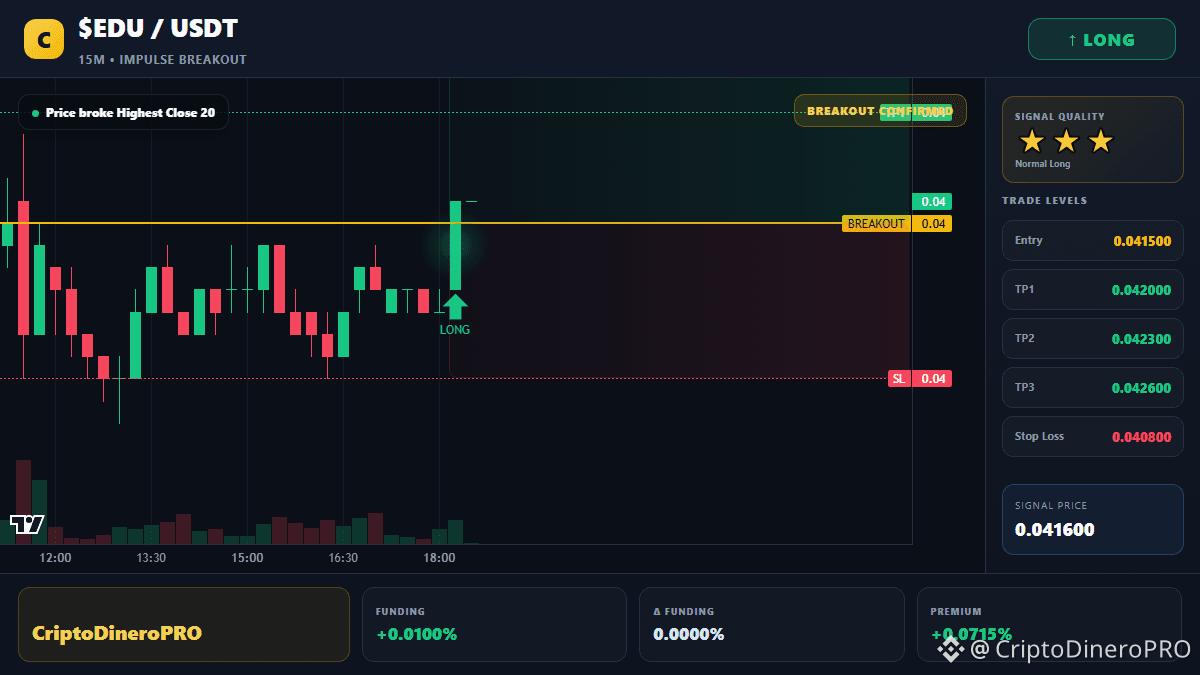Click the Signal Price 0.041600 card
Viewport: 1200px width, 675px height.
click(1093, 519)
